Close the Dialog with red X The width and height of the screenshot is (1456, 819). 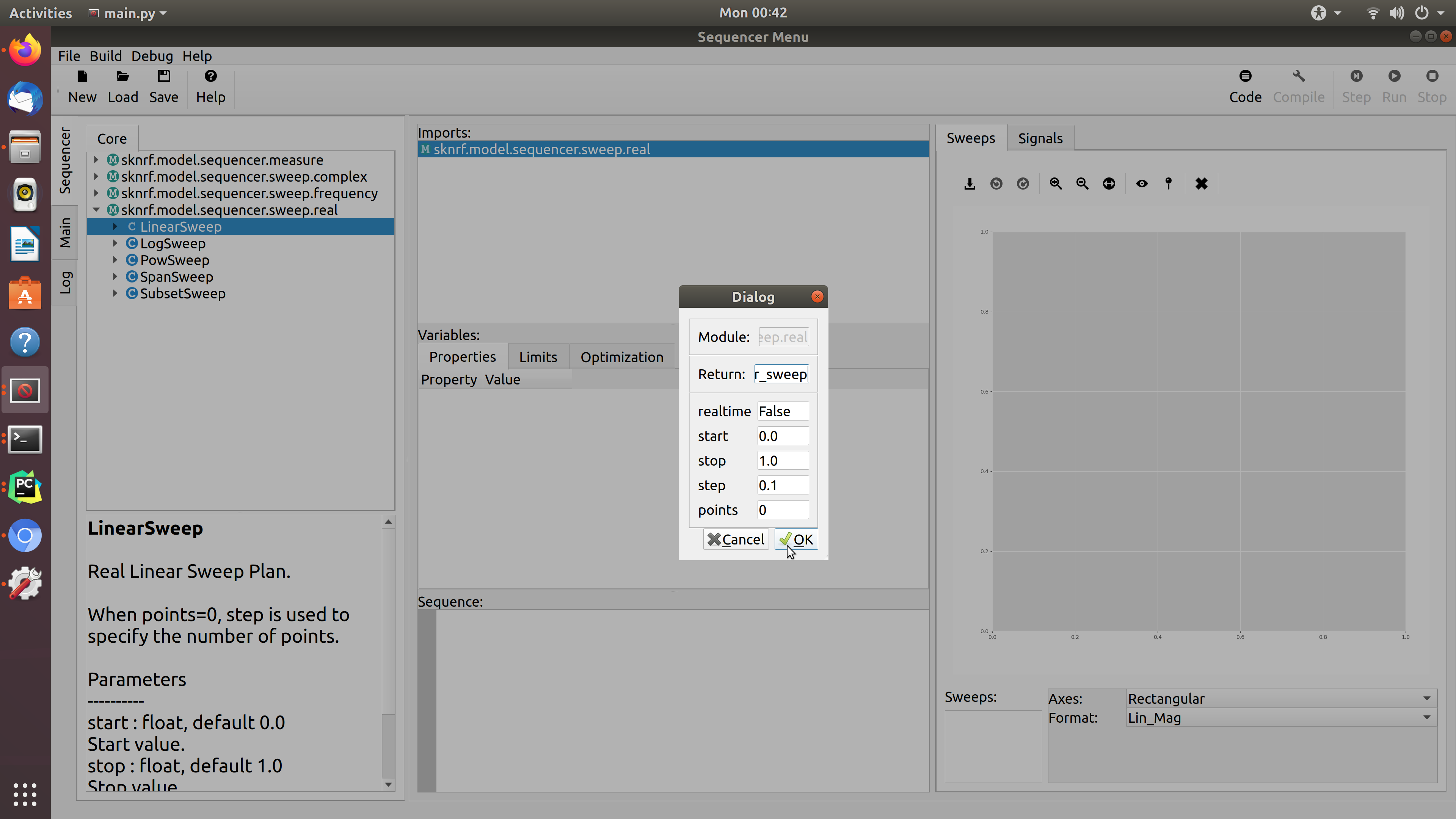pyautogui.click(x=817, y=297)
